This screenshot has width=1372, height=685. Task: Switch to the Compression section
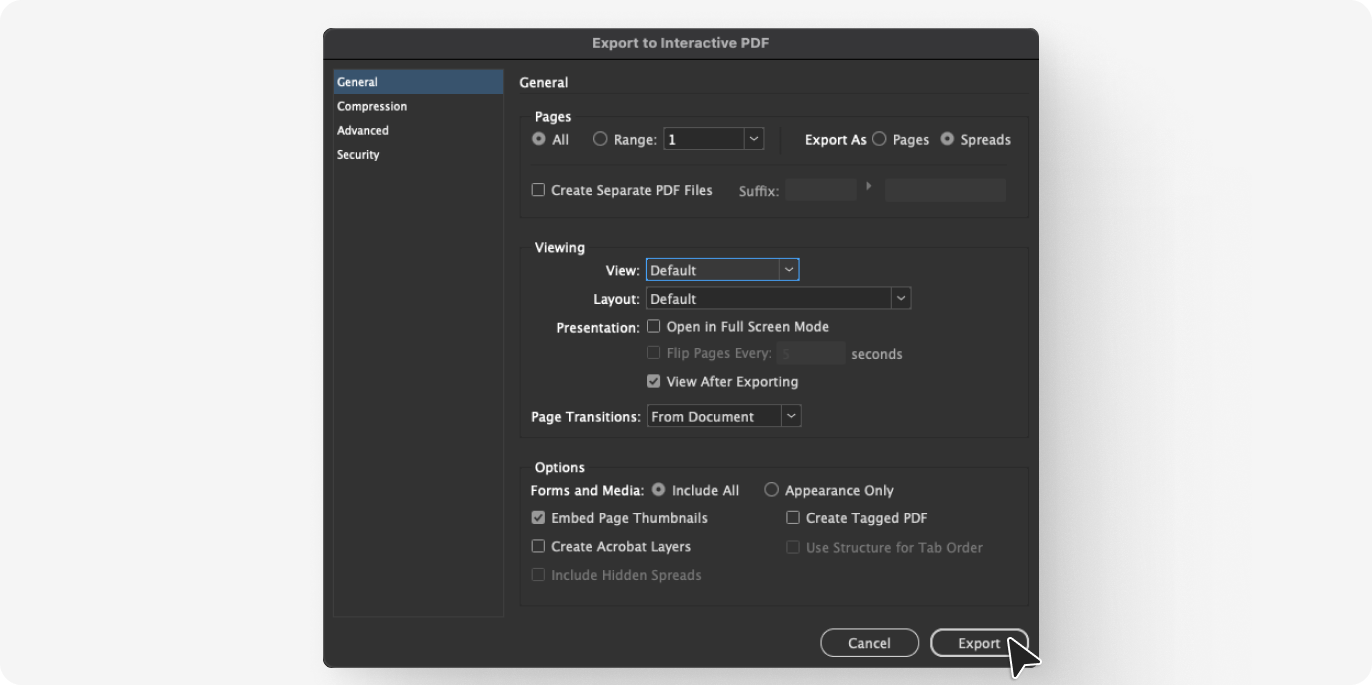pos(372,106)
